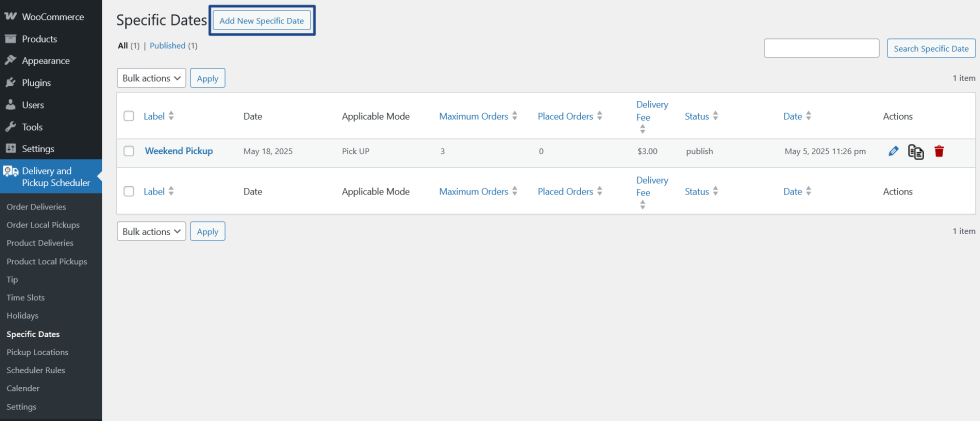The image size is (980, 421).
Task: Toggle the select-all checkbox in table footer
Action: [x=129, y=191]
